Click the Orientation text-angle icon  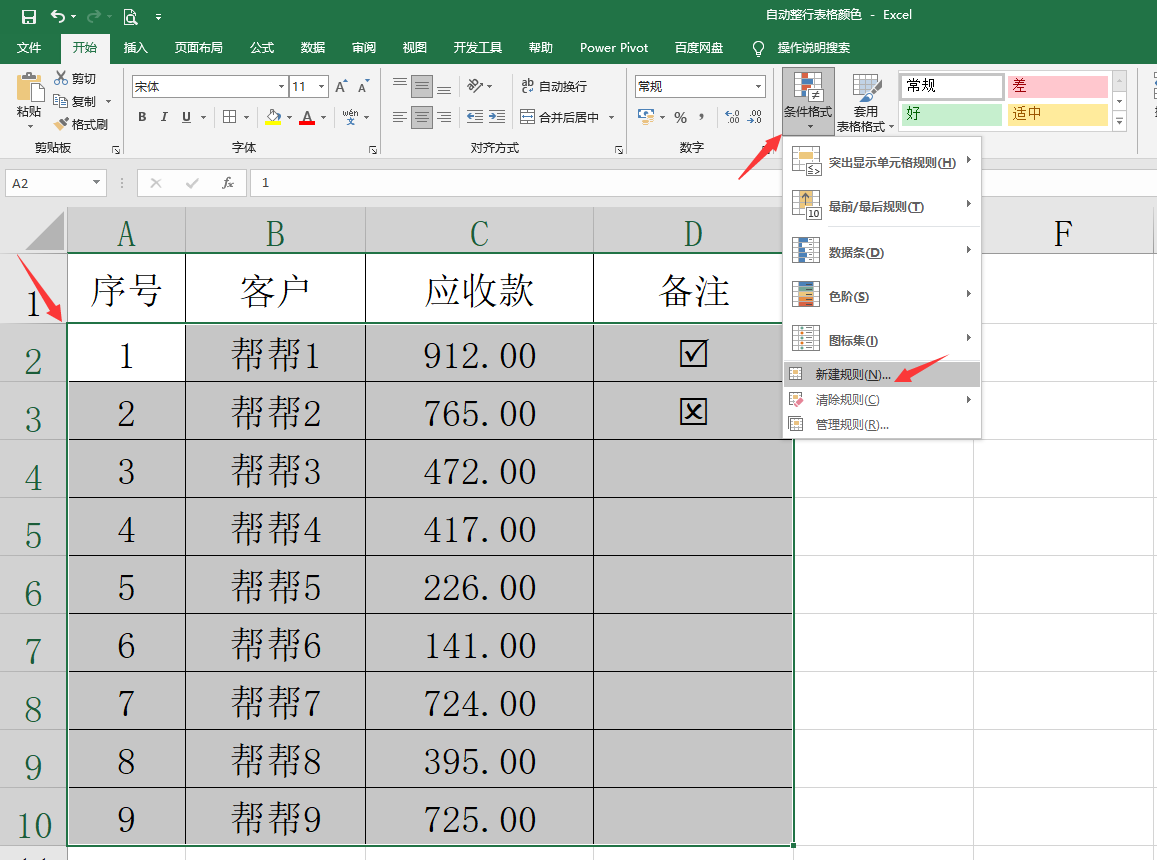point(476,86)
